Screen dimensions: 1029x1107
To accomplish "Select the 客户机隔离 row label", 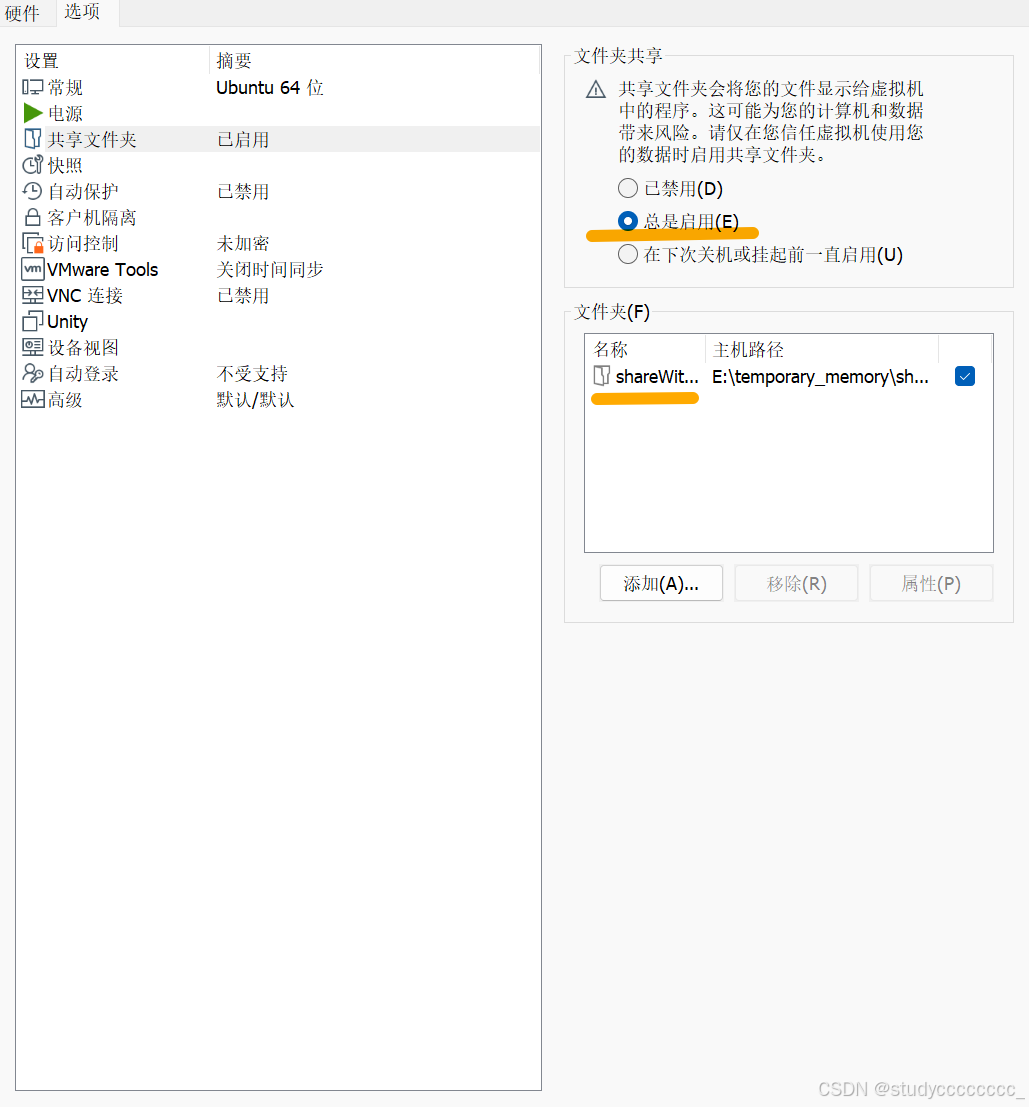I will pos(92,217).
